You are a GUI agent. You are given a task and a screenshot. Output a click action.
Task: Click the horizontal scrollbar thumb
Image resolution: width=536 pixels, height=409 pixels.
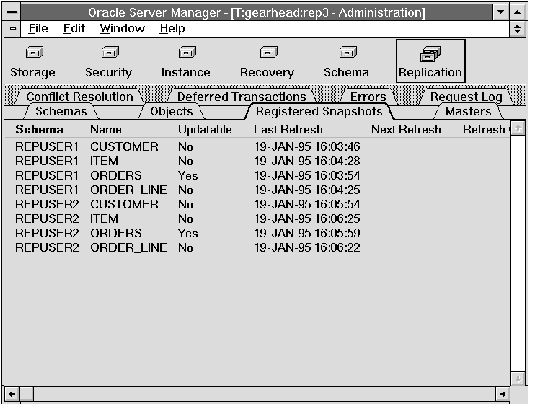click(x=27, y=394)
